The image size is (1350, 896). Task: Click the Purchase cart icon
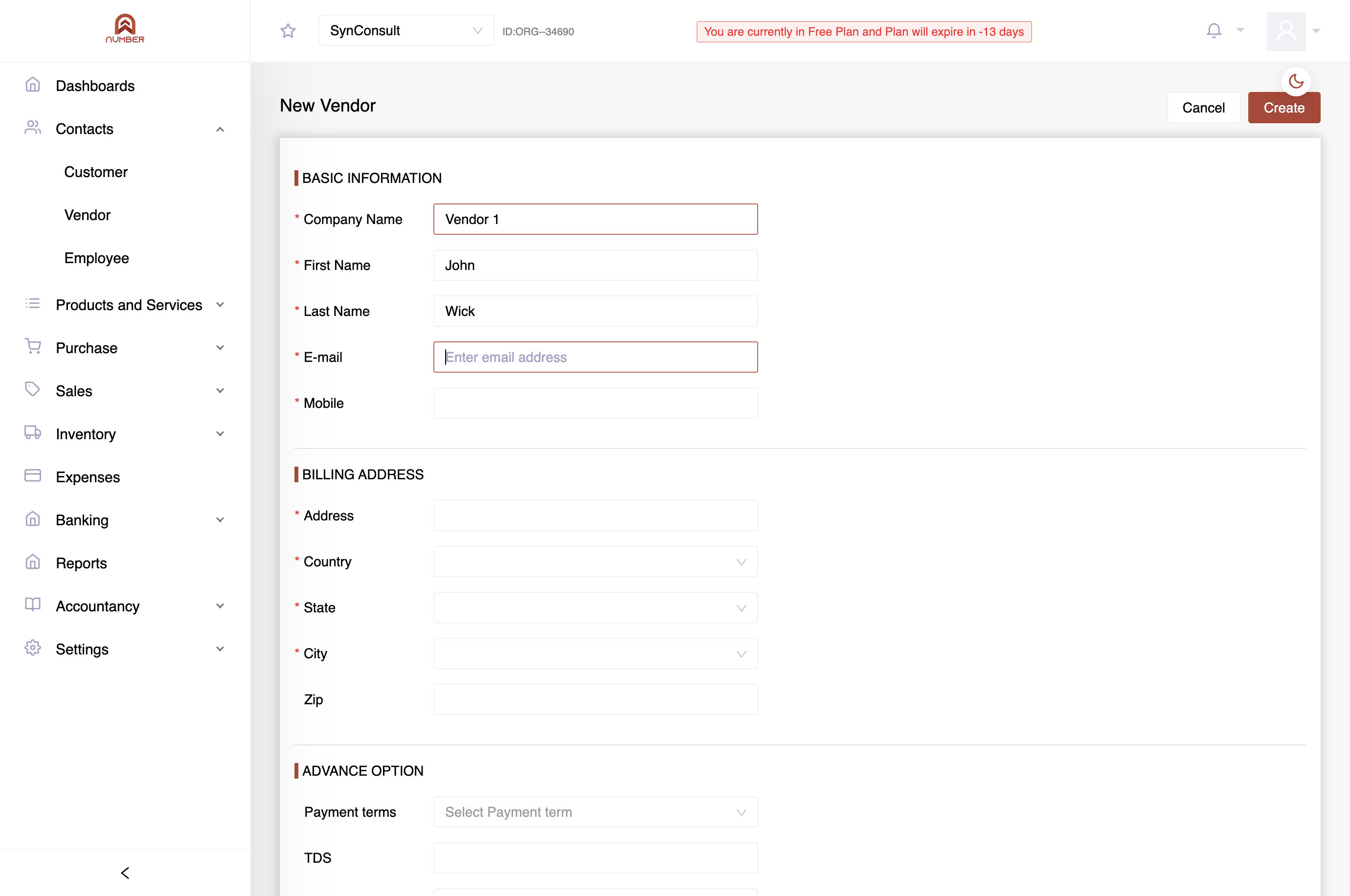[33, 347]
